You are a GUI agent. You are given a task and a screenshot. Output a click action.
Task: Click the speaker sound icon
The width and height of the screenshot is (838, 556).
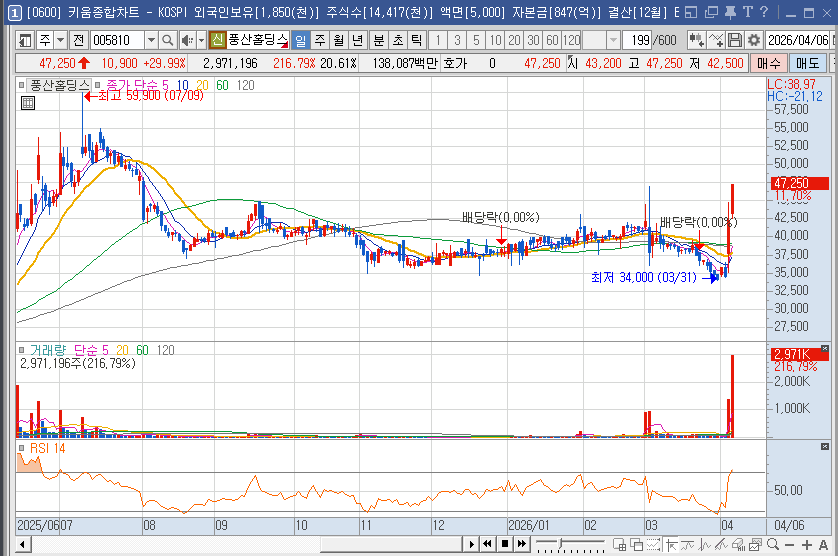pyautogui.click(x=188, y=40)
